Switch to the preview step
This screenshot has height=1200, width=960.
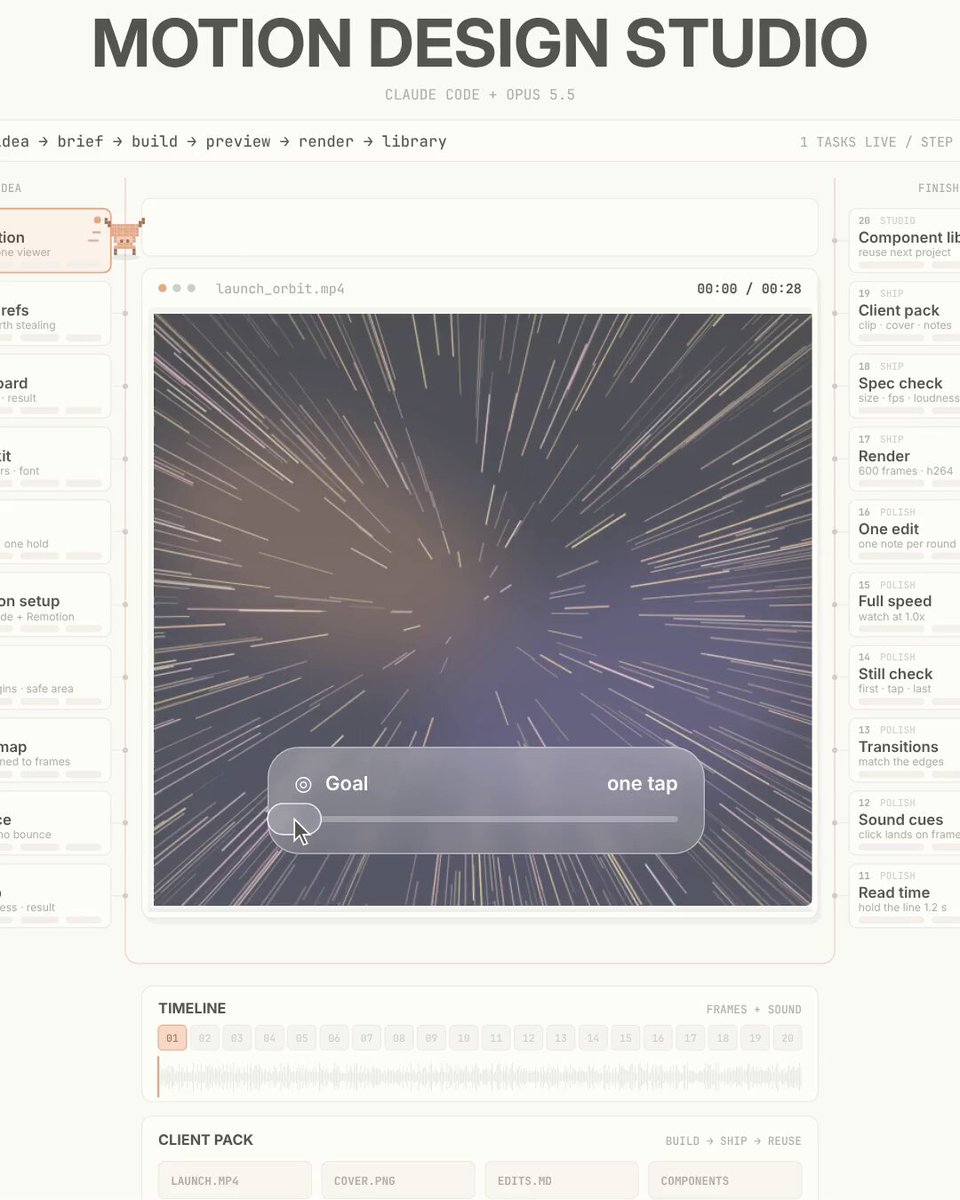(238, 141)
